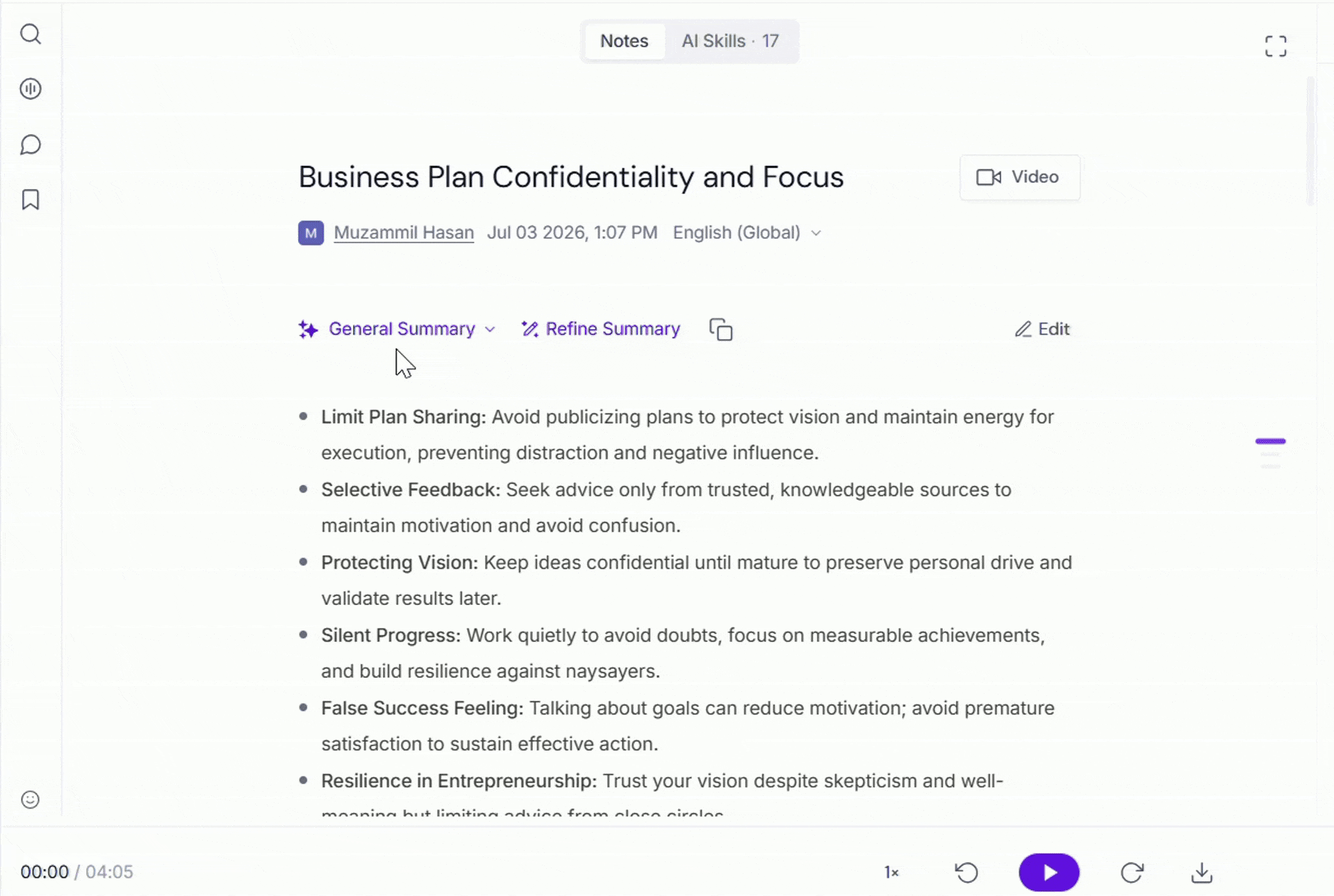This screenshot has height=896, width=1334.
Task: Switch to the Notes tab
Action: (x=624, y=41)
